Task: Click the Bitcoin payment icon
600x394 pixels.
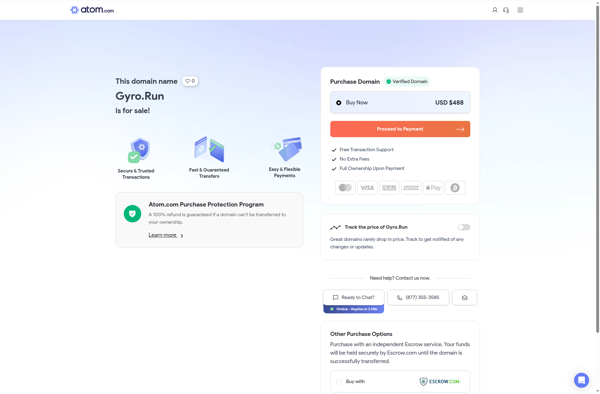Action: [455, 188]
